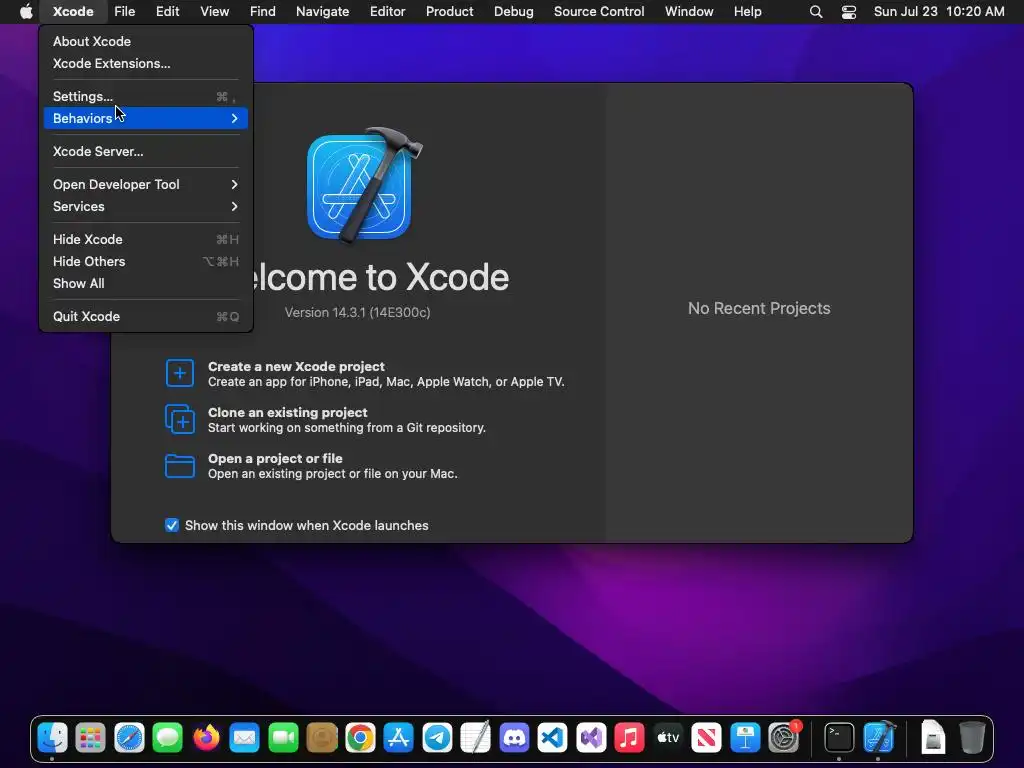Open the Help menu
The width and height of the screenshot is (1024, 768).
[747, 12]
